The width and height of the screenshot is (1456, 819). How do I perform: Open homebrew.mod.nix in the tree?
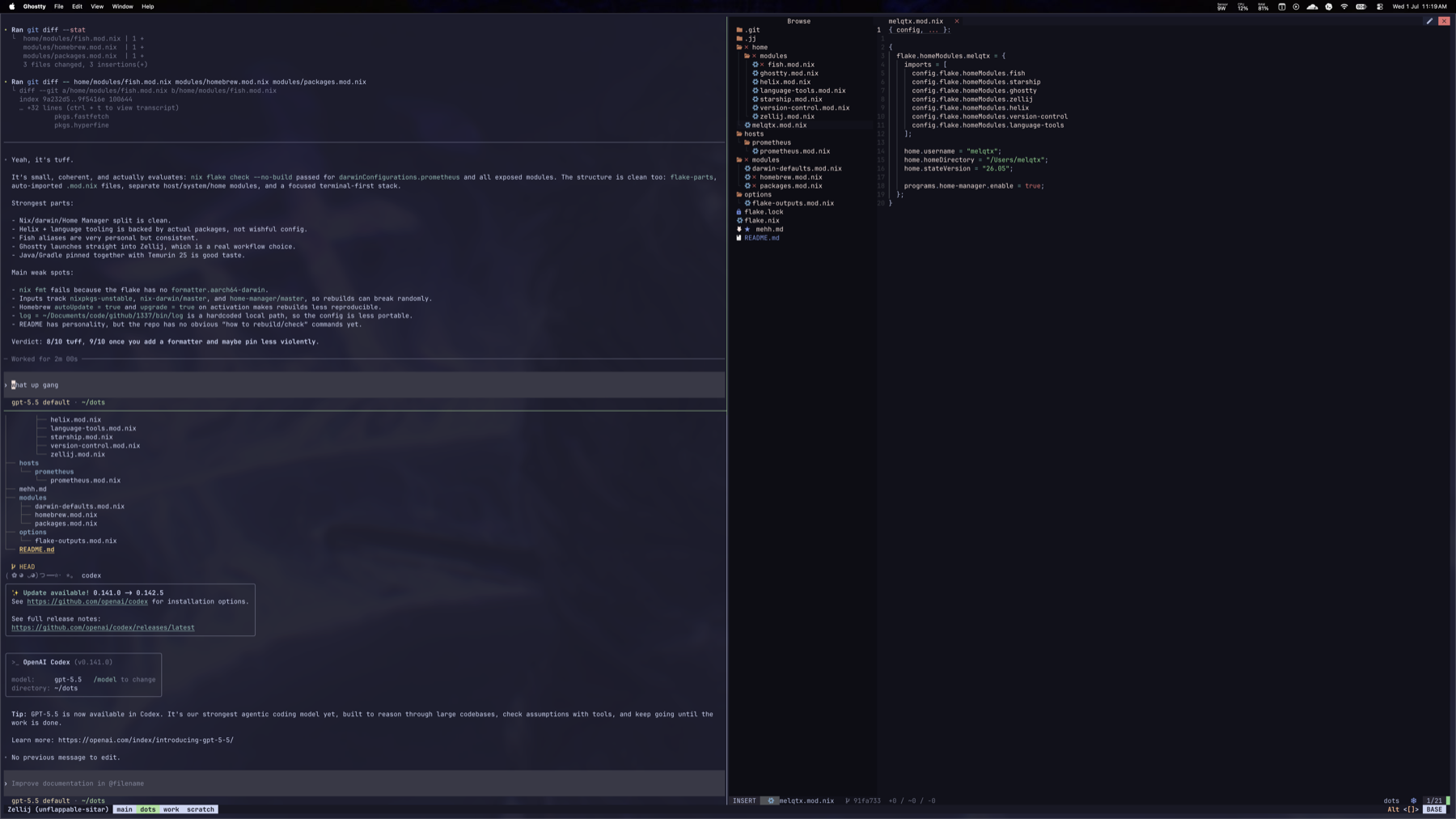click(x=790, y=177)
